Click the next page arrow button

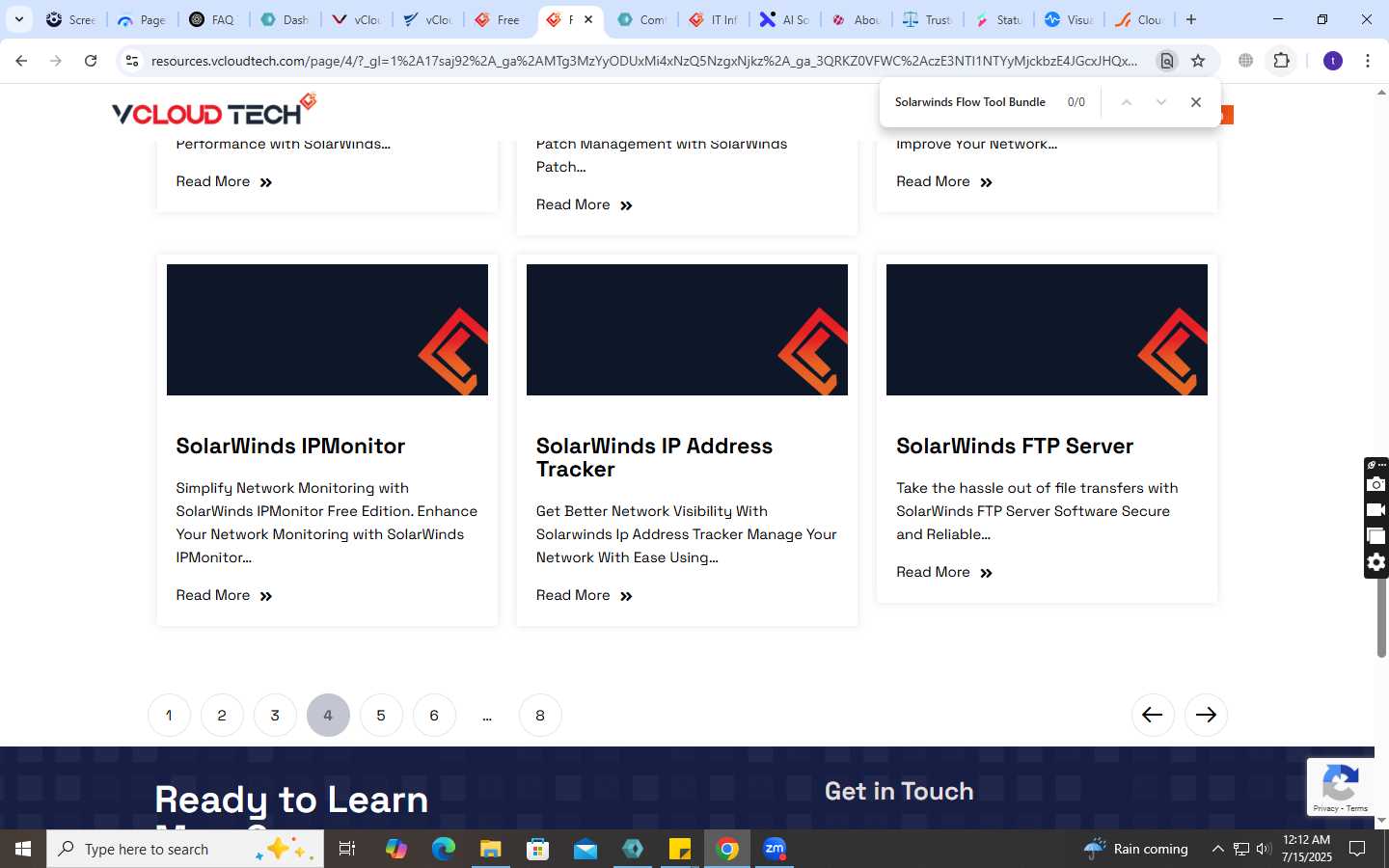1206,715
